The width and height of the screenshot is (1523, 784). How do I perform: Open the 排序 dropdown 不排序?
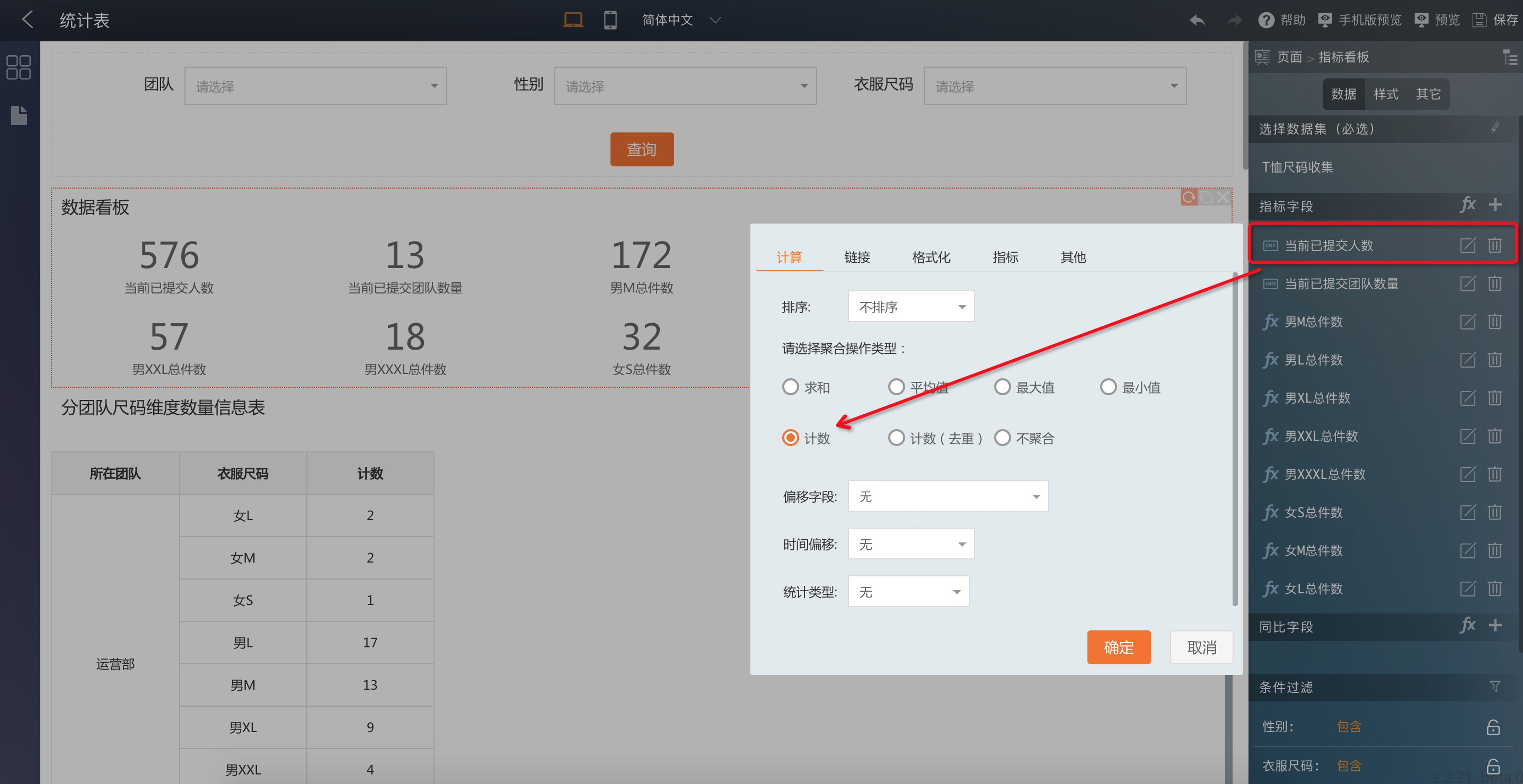point(910,307)
